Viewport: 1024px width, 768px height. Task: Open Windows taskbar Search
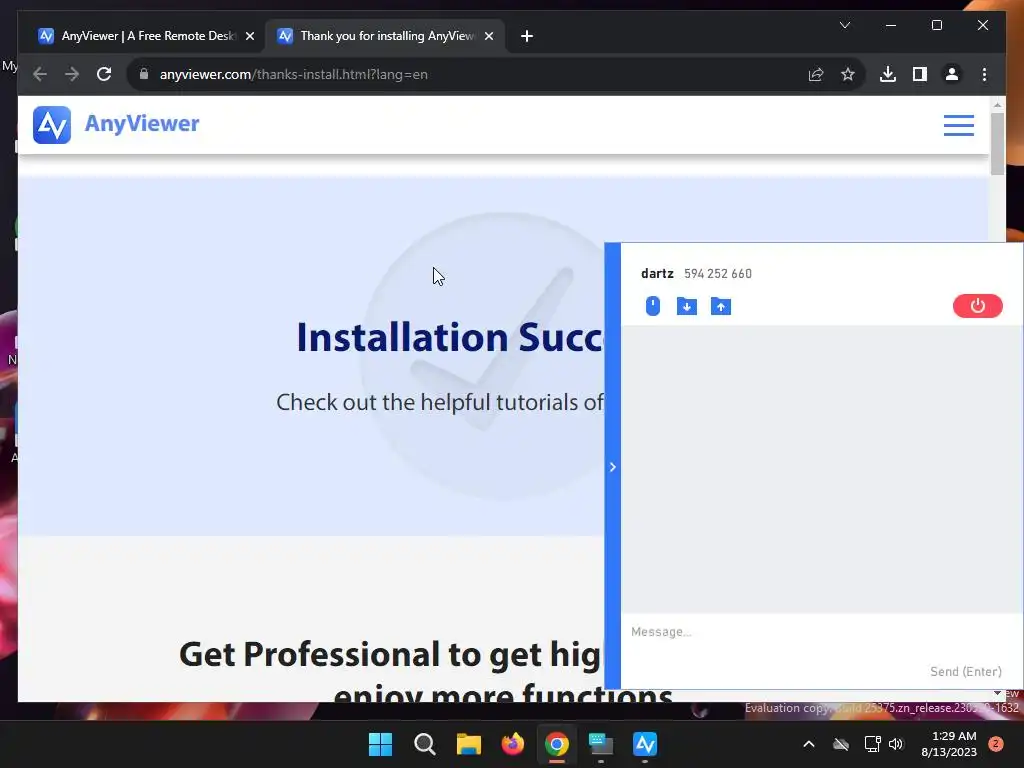[x=424, y=744]
